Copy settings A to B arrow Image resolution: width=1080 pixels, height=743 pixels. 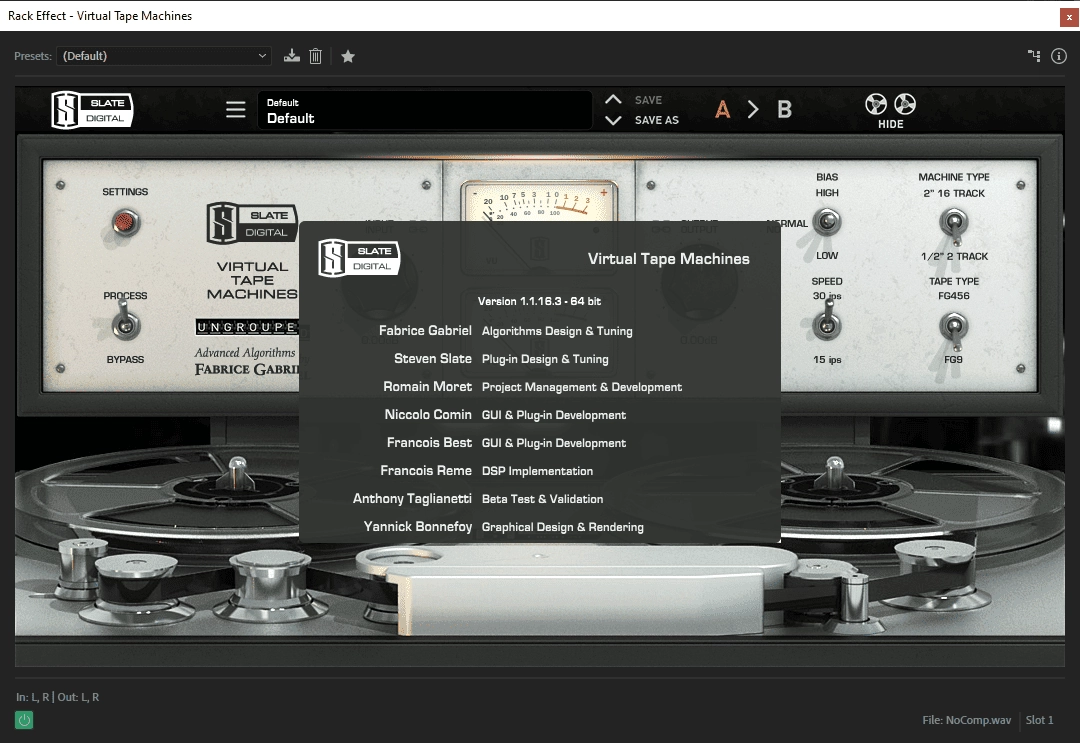point(753,109)
